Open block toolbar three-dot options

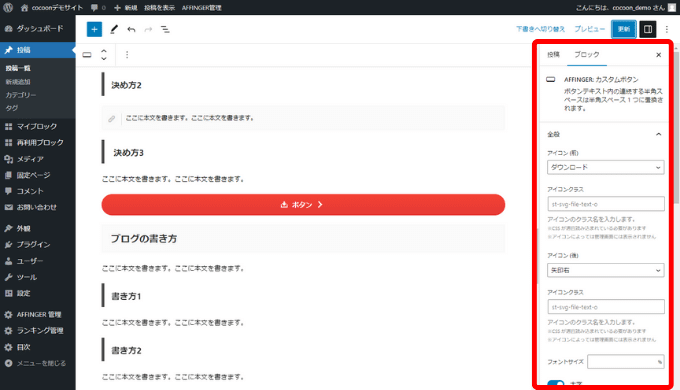127,55
